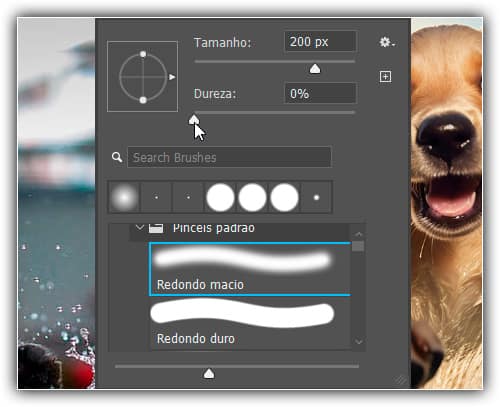Collapse the Pincéis padrão group
Screen dimensions: 500x407
pos(140,228)
